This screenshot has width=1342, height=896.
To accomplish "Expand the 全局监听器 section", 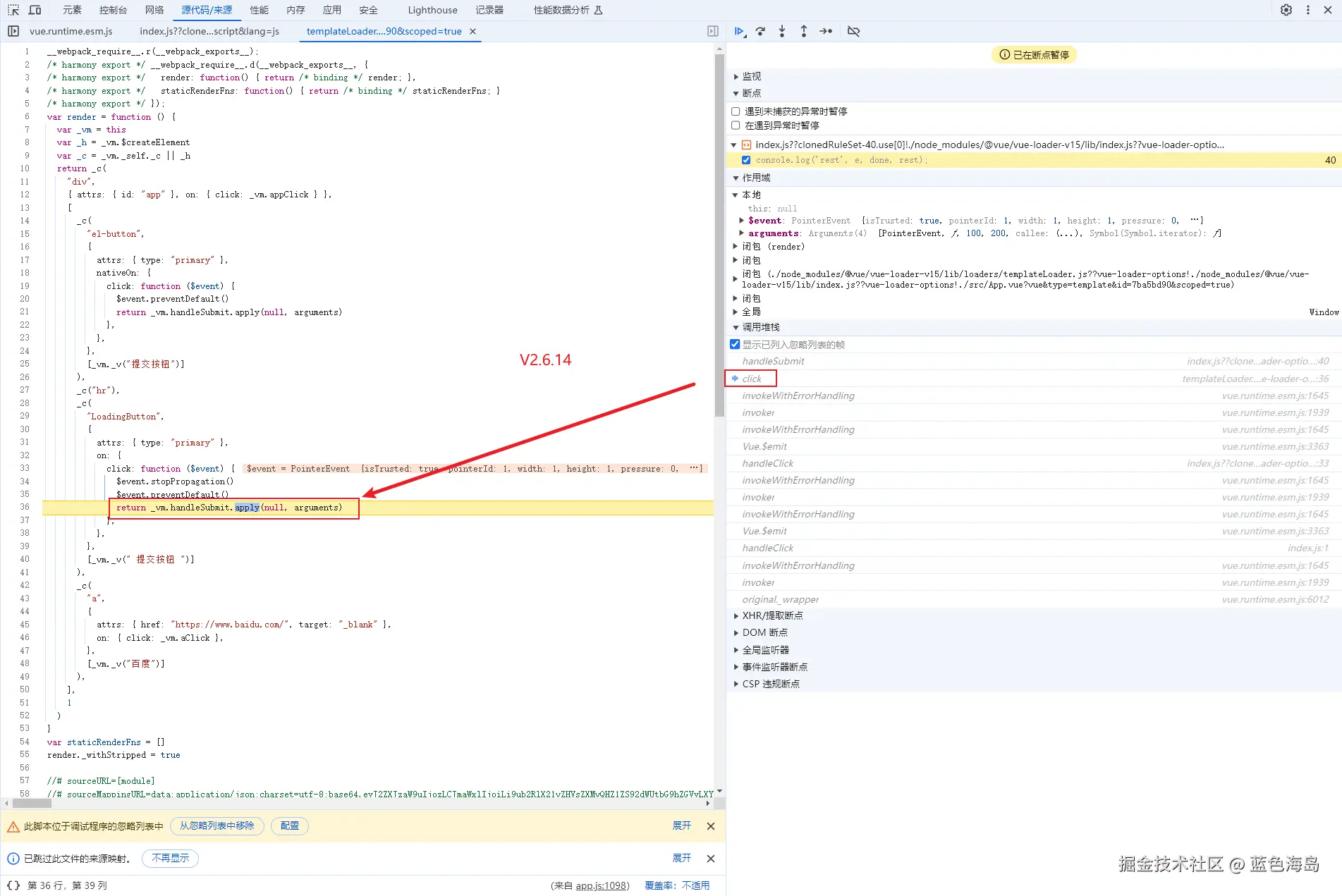I will tap(736, 650).
